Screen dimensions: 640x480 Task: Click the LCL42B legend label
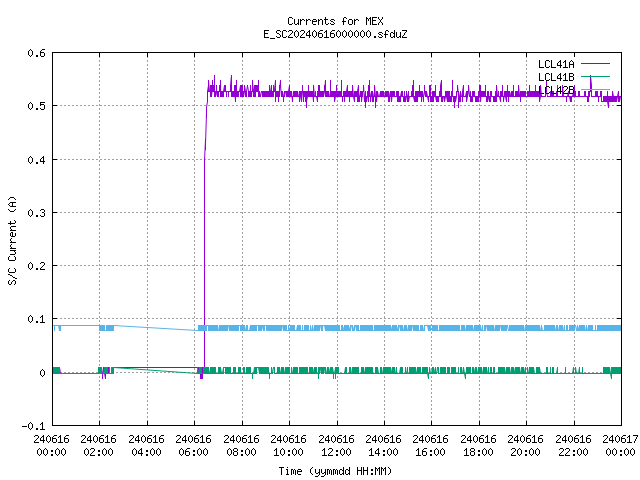556,90
